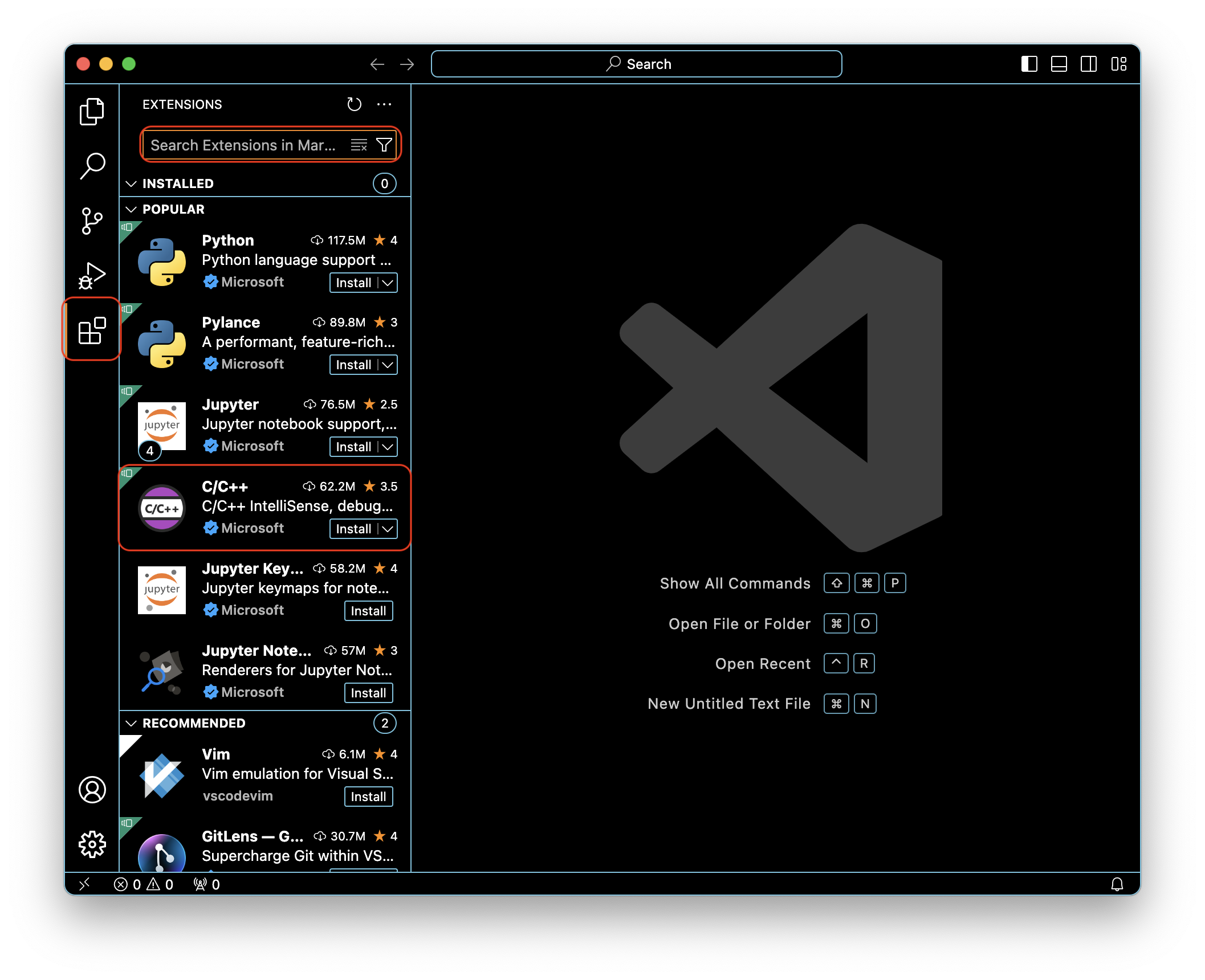Open Views and More Actions ellipsis menu
The image size is (1205, 980).
[384, 104]
